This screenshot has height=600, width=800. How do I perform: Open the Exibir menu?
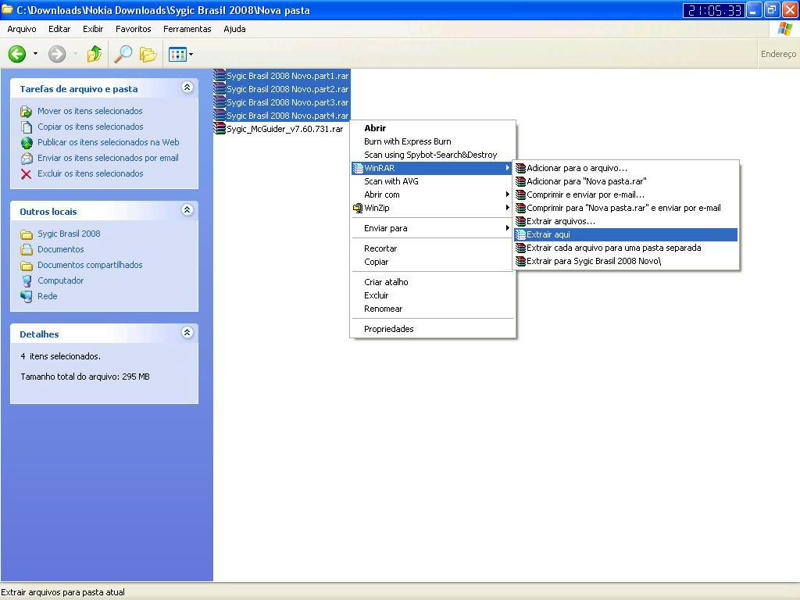point(93,29)
